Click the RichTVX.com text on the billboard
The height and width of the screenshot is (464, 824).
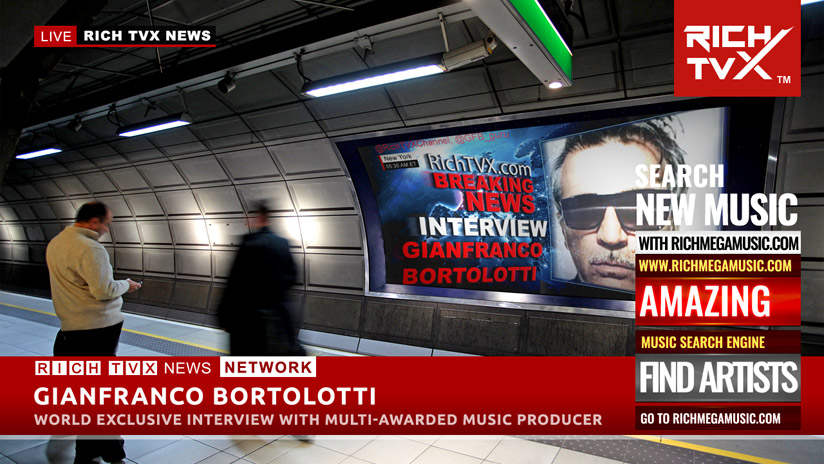coord(464,162)
